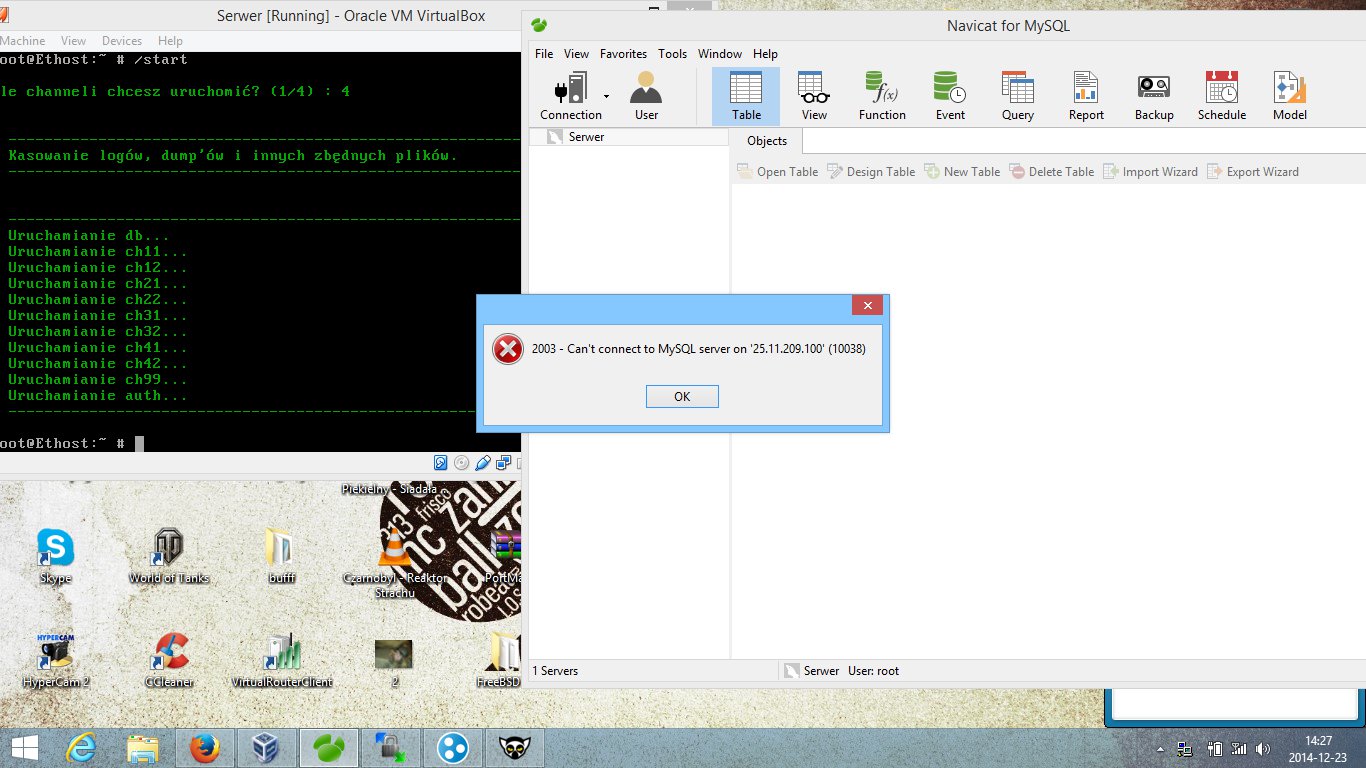This screenshot has width=1366, height=768.
Task: Switch to VirtualBox on the taskbar
Action: point(267,748)
